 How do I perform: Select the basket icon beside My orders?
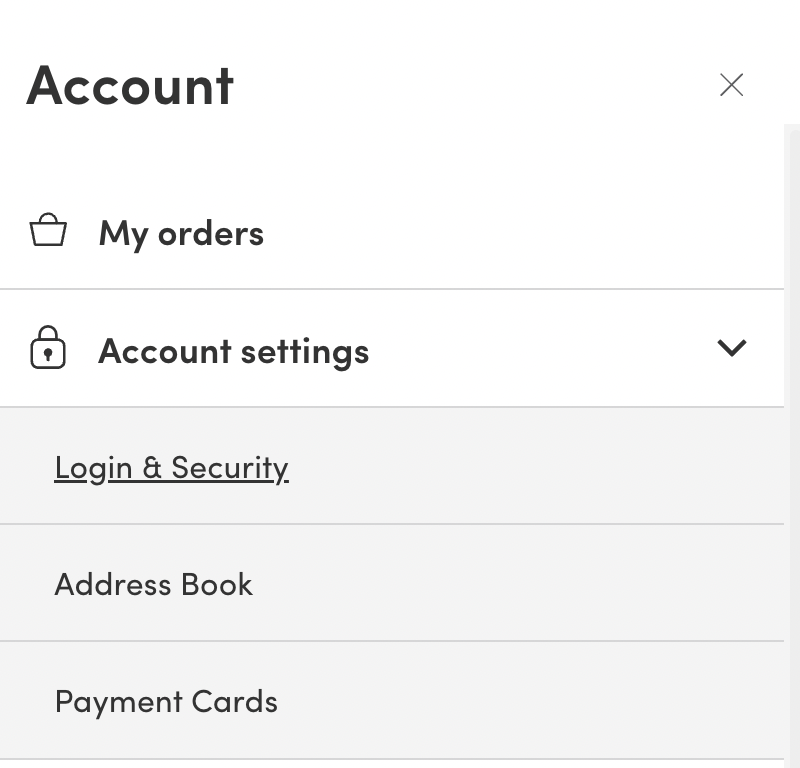48,231
